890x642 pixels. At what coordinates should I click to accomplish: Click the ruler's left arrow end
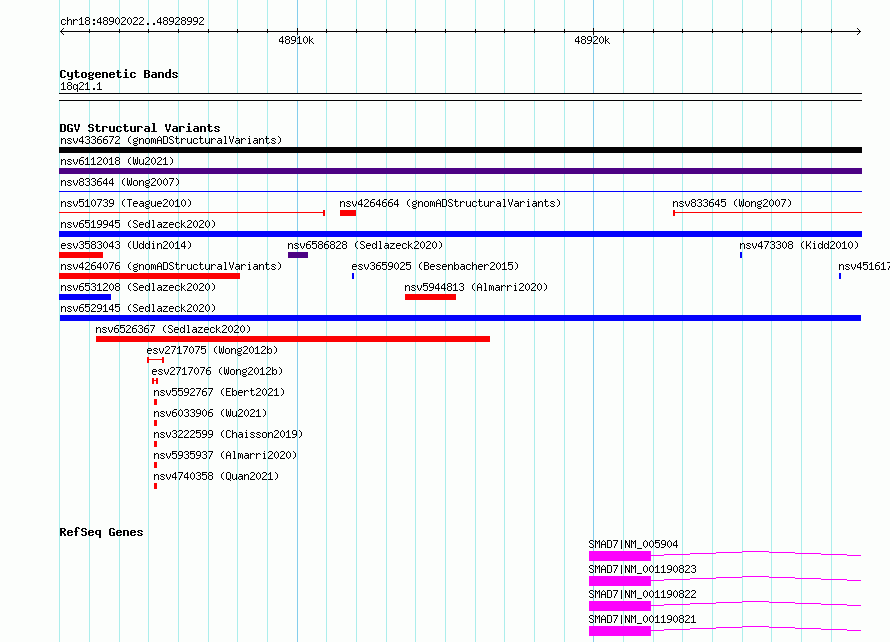(x=62, y=31)
